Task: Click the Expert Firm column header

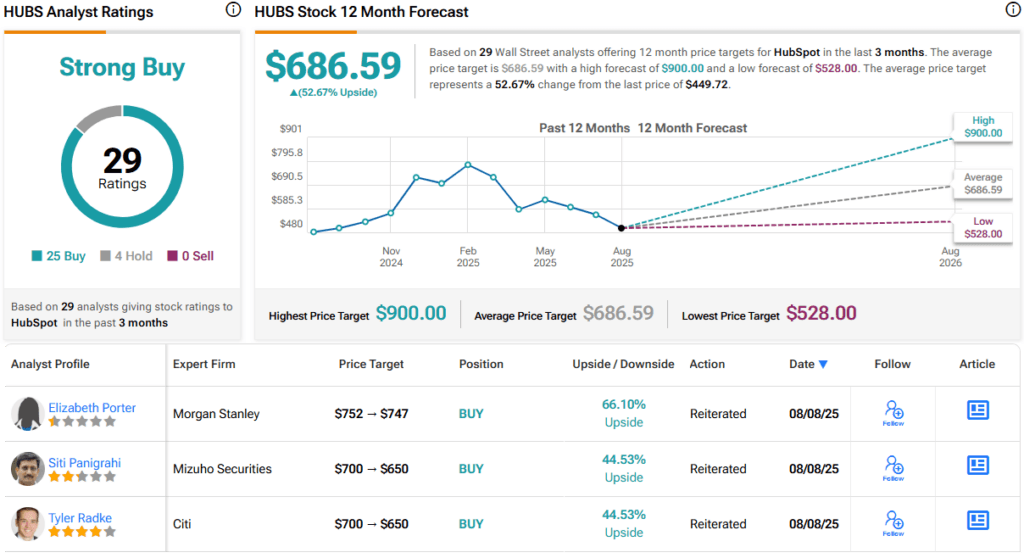Action: [x=204, y=364]
